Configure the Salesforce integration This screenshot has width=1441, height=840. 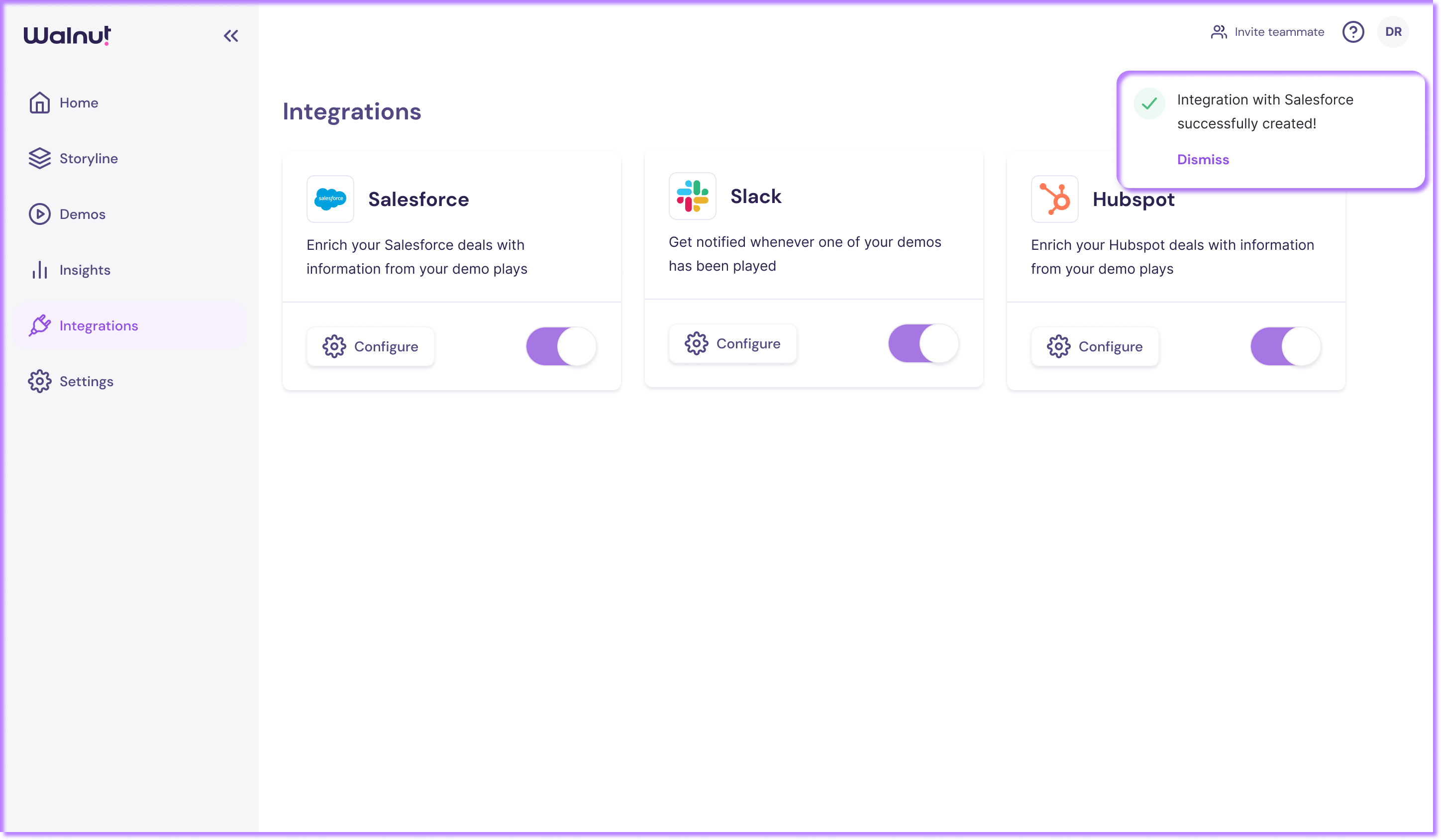(371, 346)
